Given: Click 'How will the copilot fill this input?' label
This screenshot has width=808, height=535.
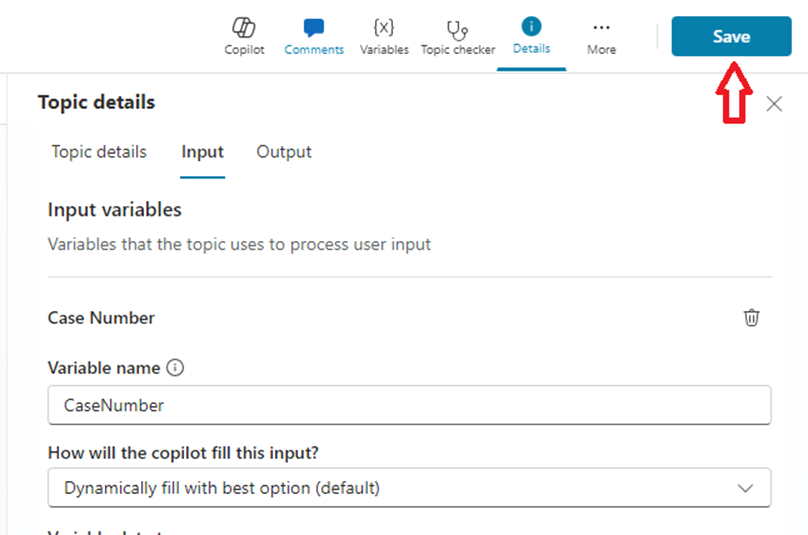Looking at the screenshot, I should [183, 452].
